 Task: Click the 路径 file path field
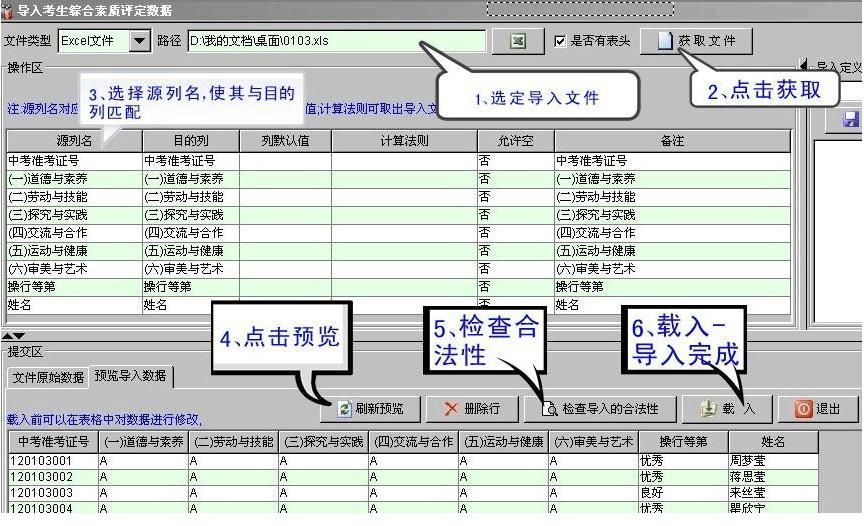(336, 41)
